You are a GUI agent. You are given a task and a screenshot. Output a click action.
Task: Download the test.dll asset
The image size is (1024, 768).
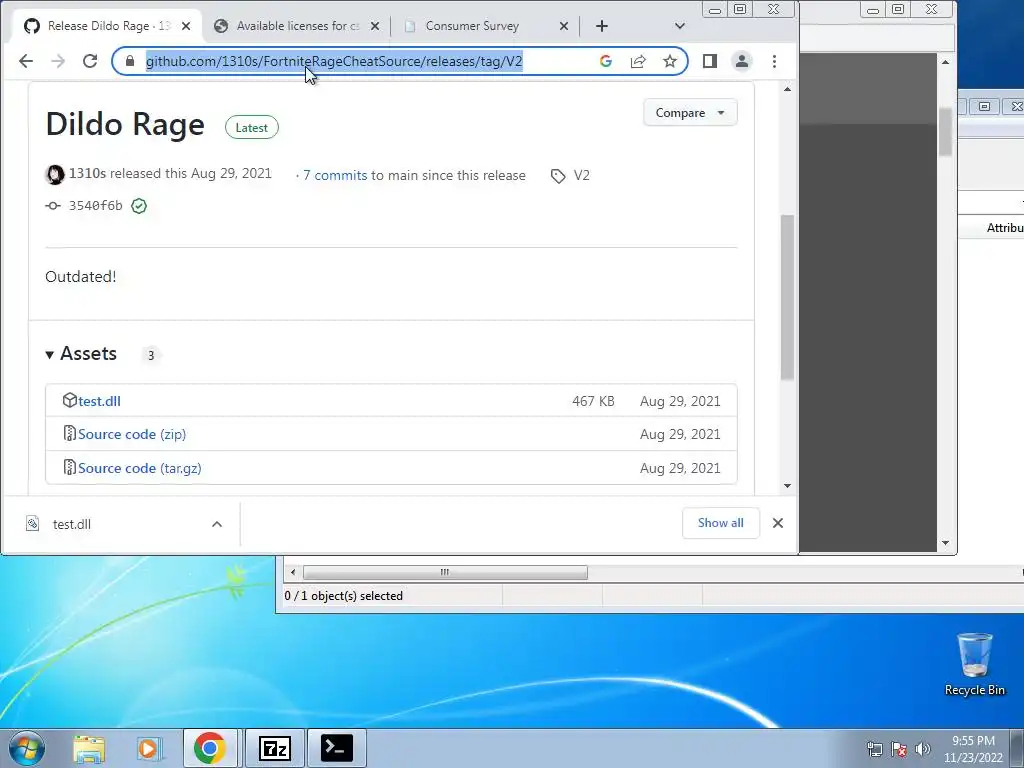tap(99, 401)
